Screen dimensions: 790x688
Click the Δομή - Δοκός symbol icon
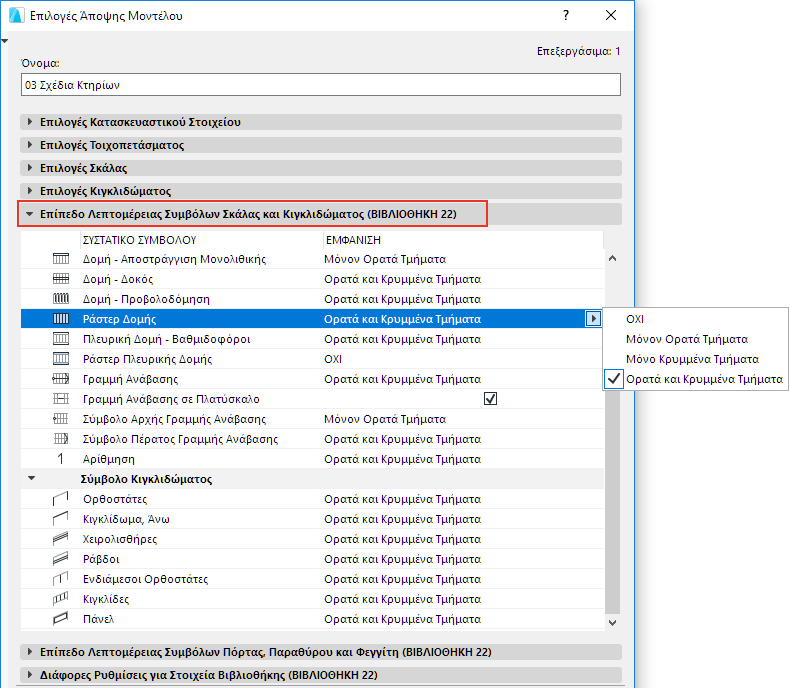(61, 279)
